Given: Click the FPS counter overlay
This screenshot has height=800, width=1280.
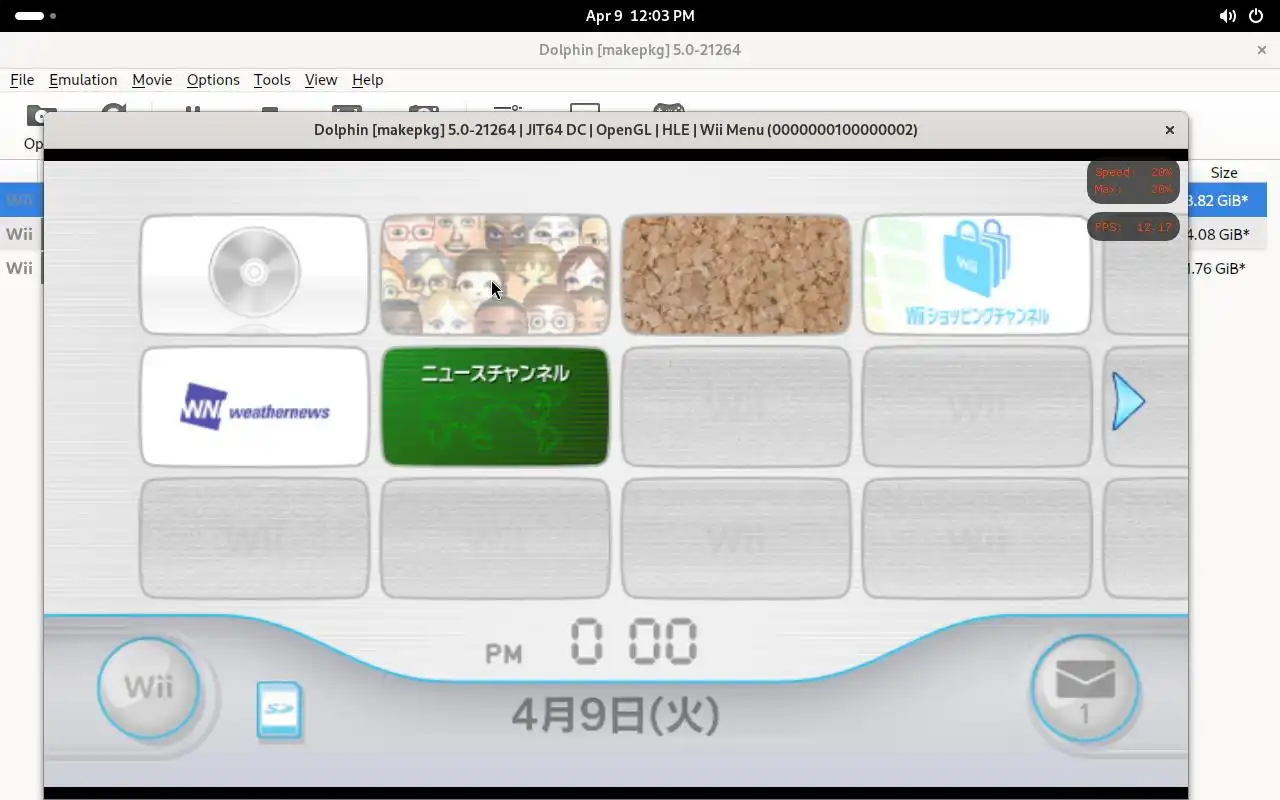Looking at the screenshot, I should (1133, 227).
